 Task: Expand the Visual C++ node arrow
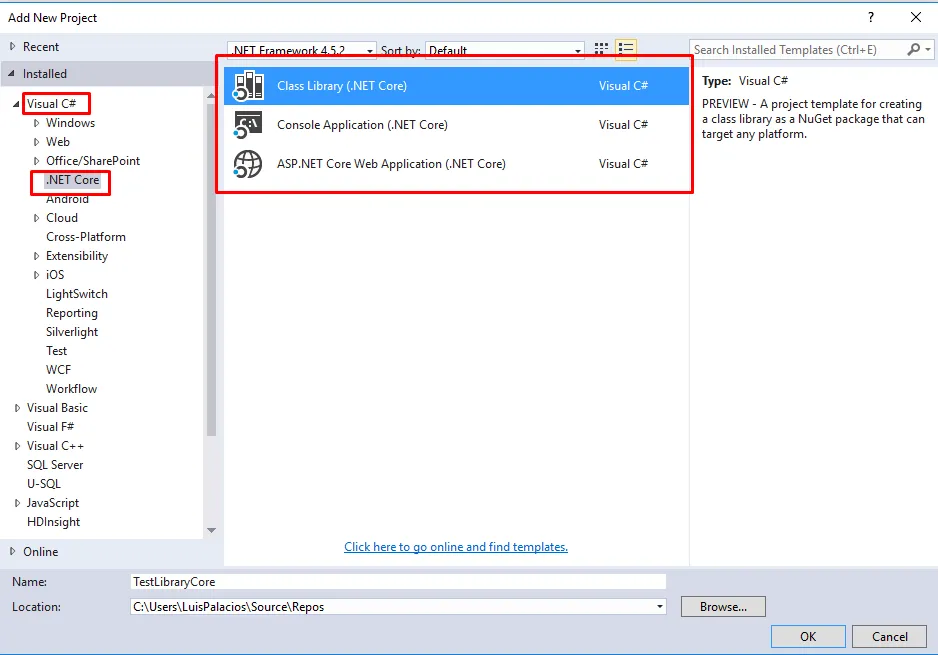pyautogui.click(x=17, y=446)
